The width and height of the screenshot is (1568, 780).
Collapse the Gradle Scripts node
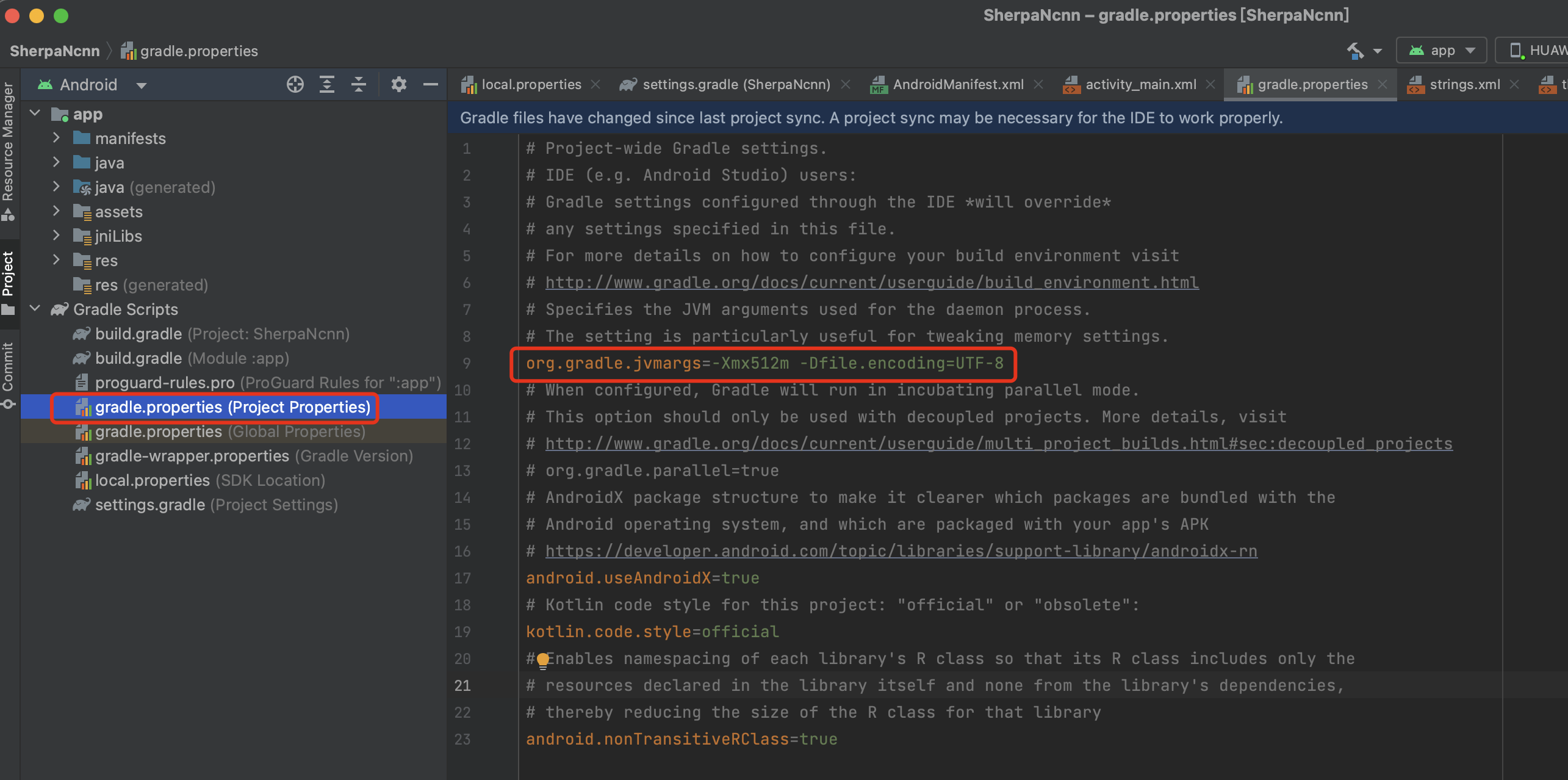[x=35, y=309]
